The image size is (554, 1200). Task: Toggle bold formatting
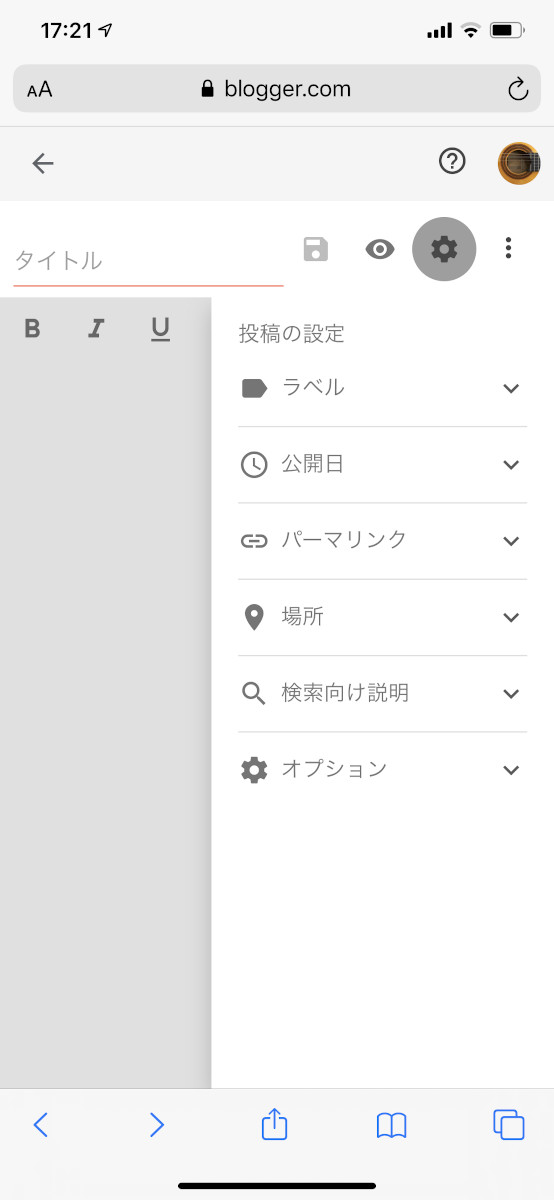[x=32, y=328]
